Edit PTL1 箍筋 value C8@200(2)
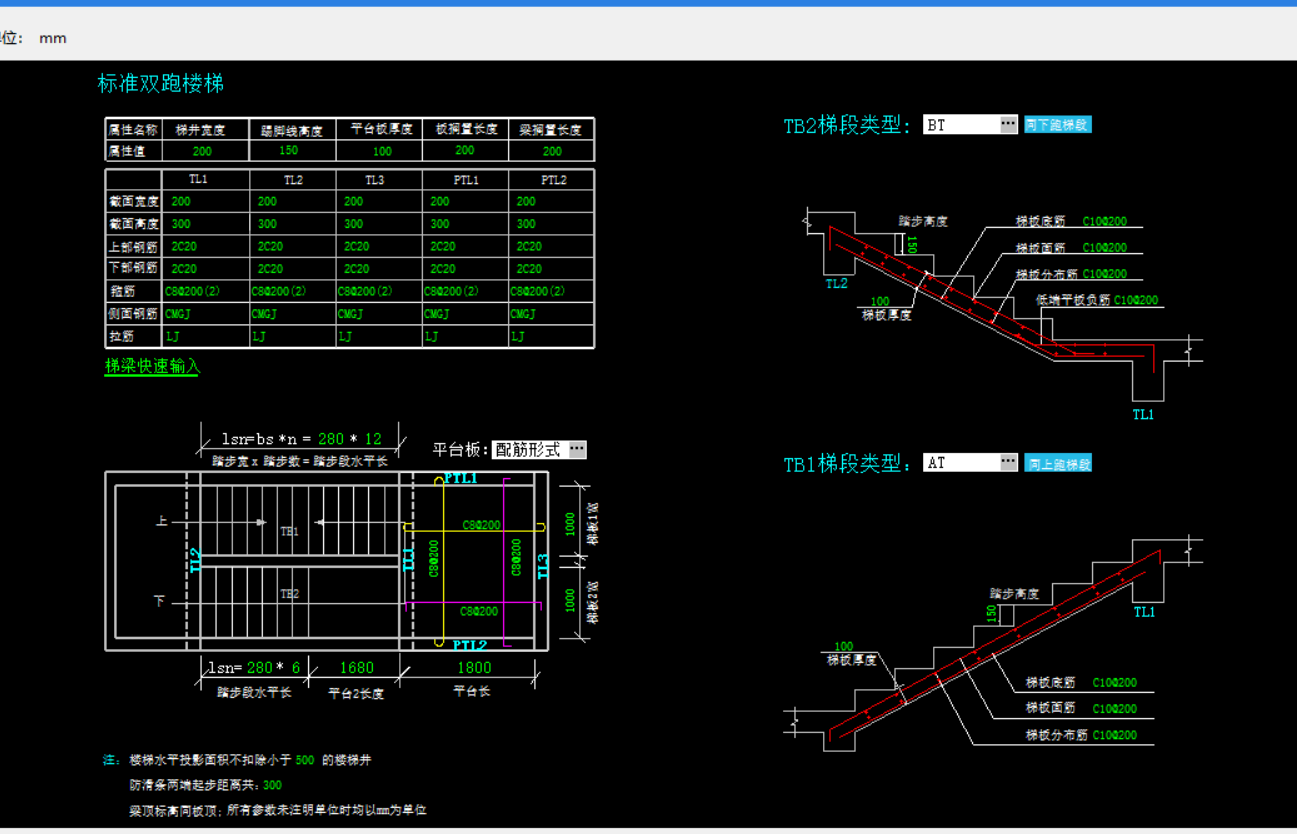The image size is (1297, 834). (452, 291)
